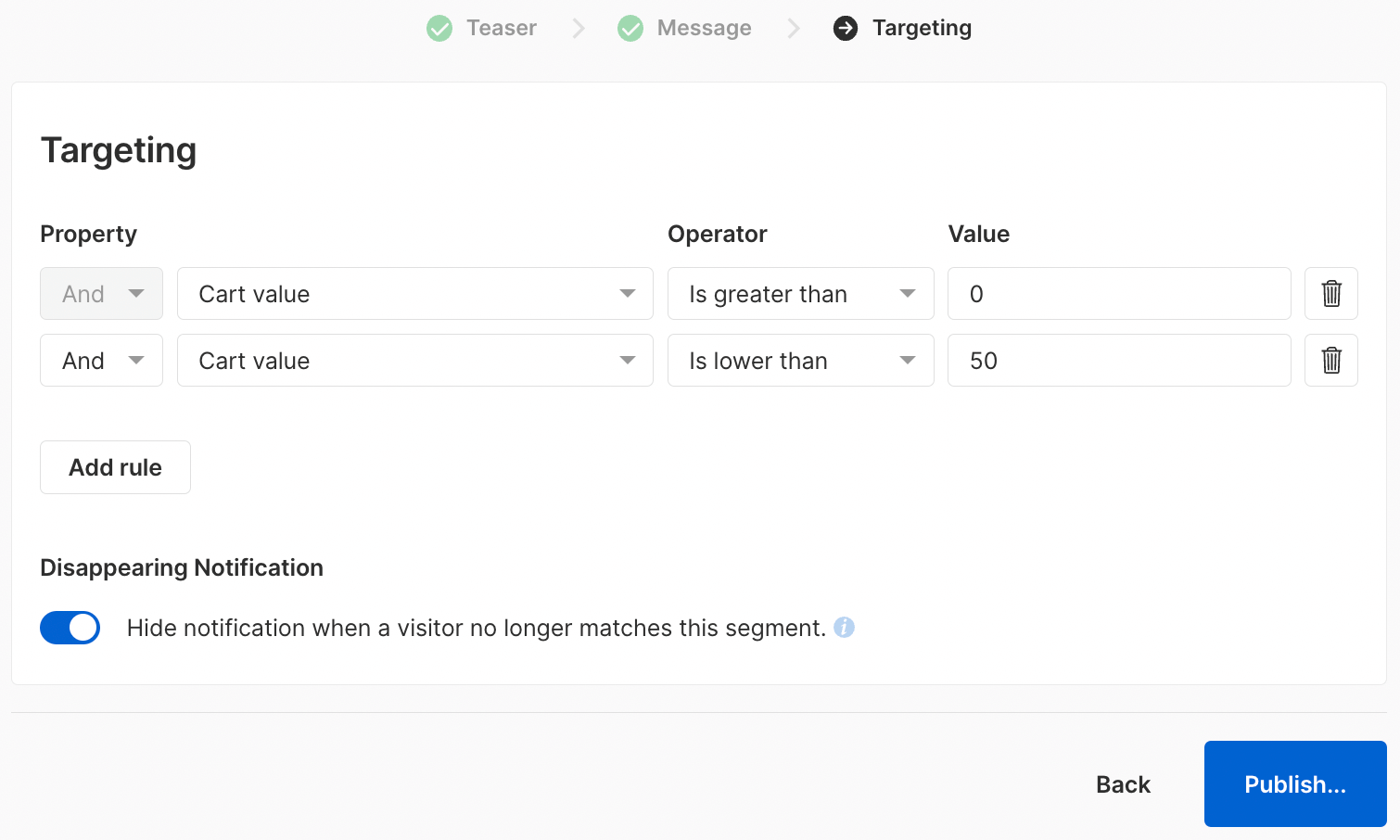Screen dimensions: 1400x840
Task: Click the Back button
Action: pyautogui.click(x=1123, y=784)
